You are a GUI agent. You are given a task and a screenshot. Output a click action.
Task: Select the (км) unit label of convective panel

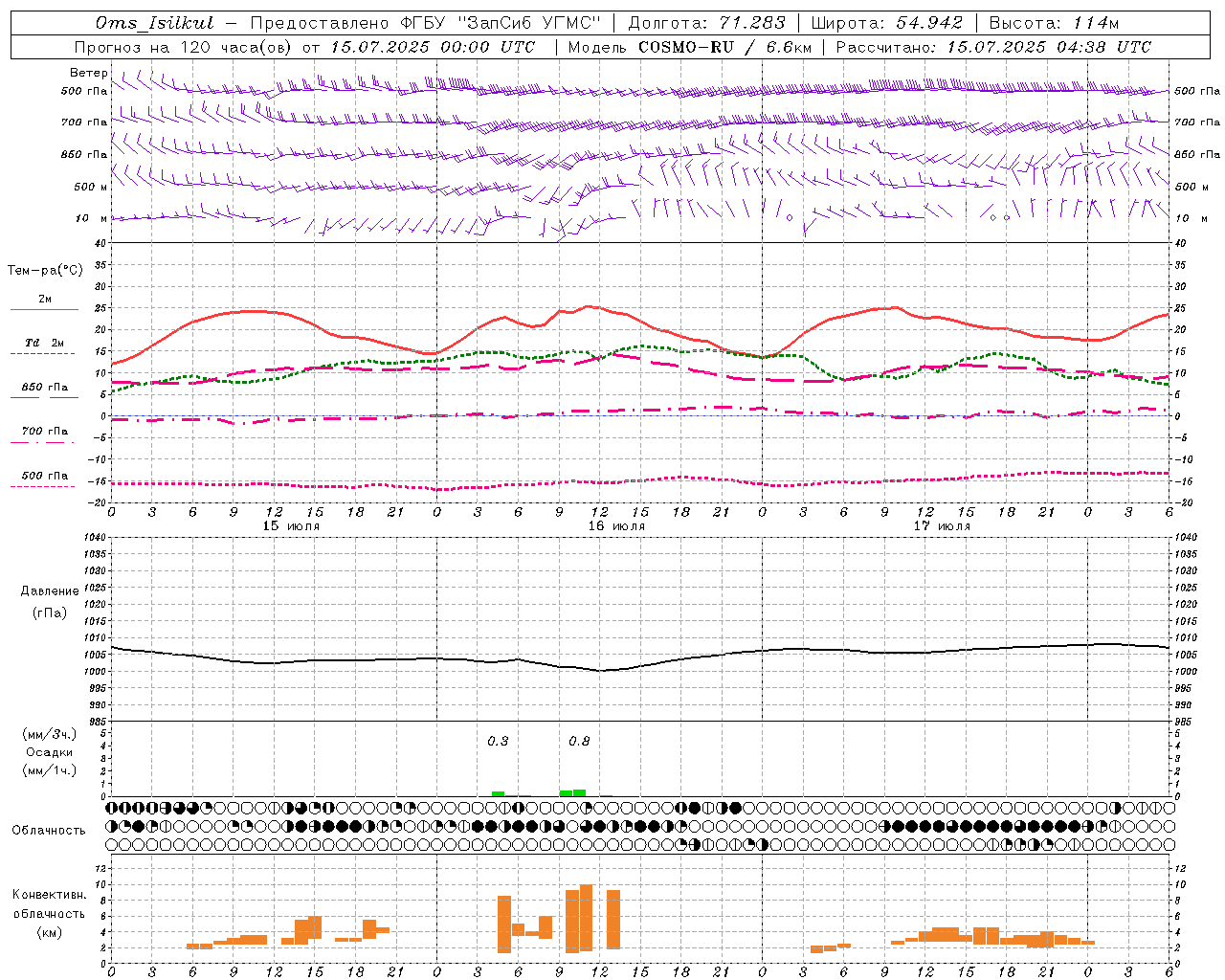tap(49, 932)
